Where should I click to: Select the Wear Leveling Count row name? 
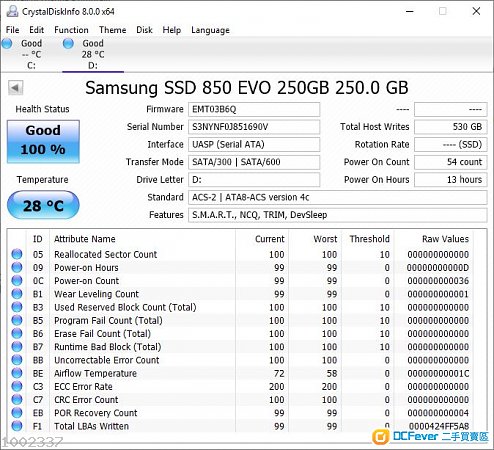96,294
